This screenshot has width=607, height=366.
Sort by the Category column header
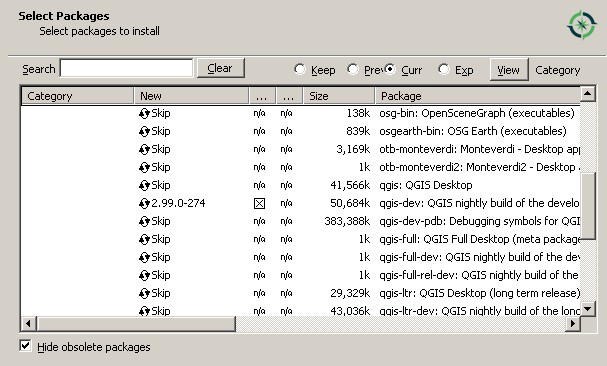click(77, 96)
